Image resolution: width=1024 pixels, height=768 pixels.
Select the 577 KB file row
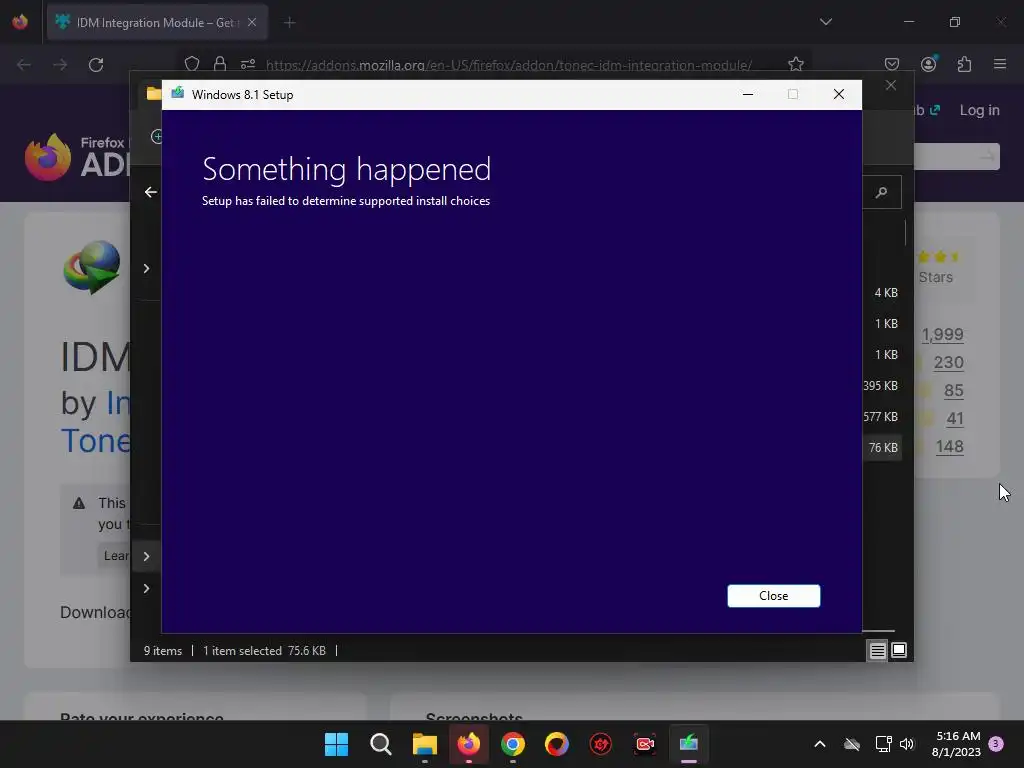882,417
